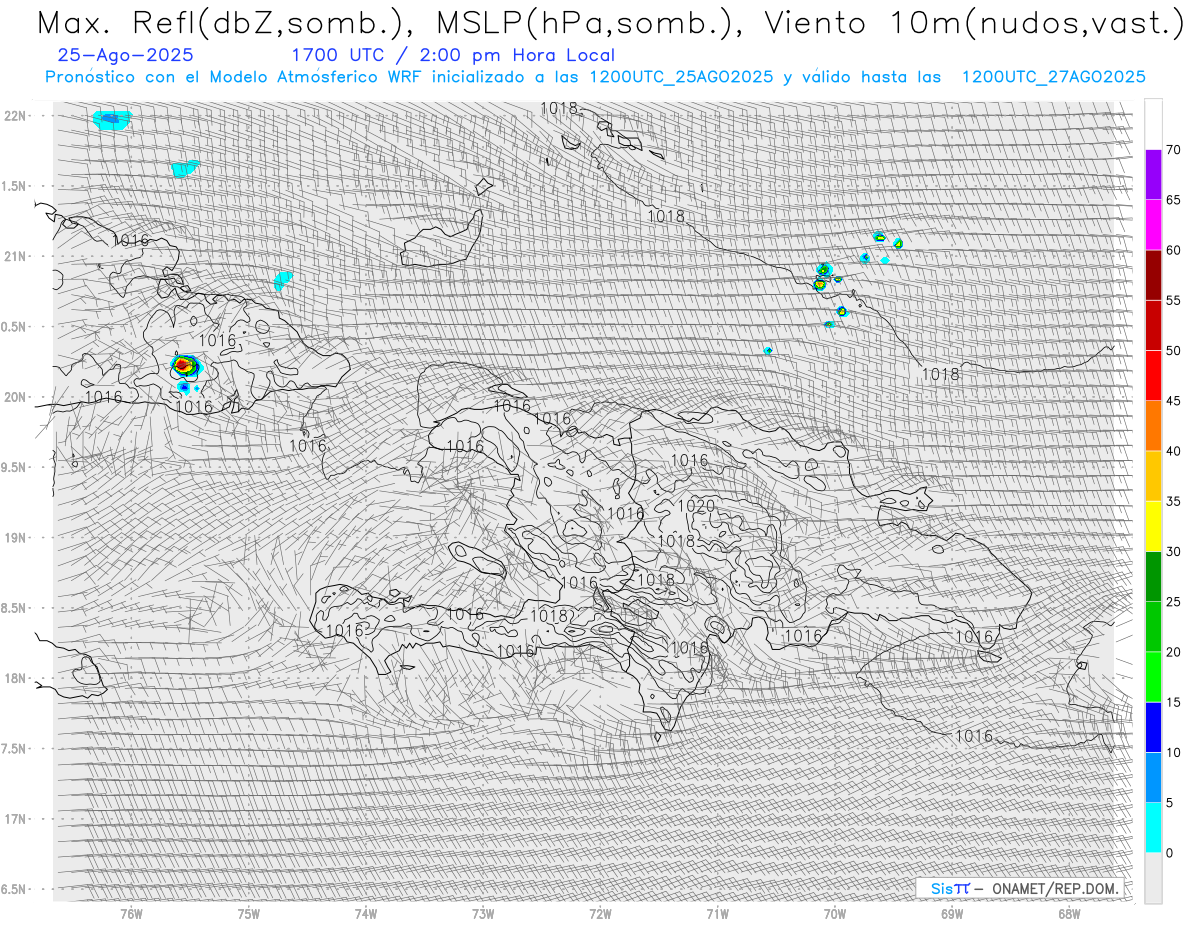Screen dimensions: 1200x927
Task: Click the '50' colorbar value label
Action: (x=1173, y=351)
